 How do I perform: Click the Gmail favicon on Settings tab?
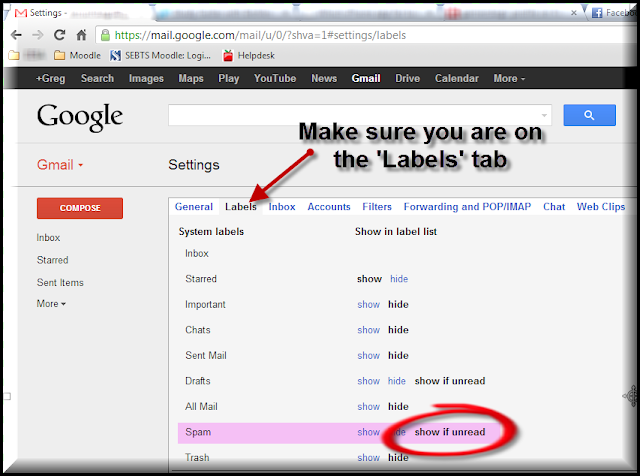pyautogui.click(x=20, y=13)
